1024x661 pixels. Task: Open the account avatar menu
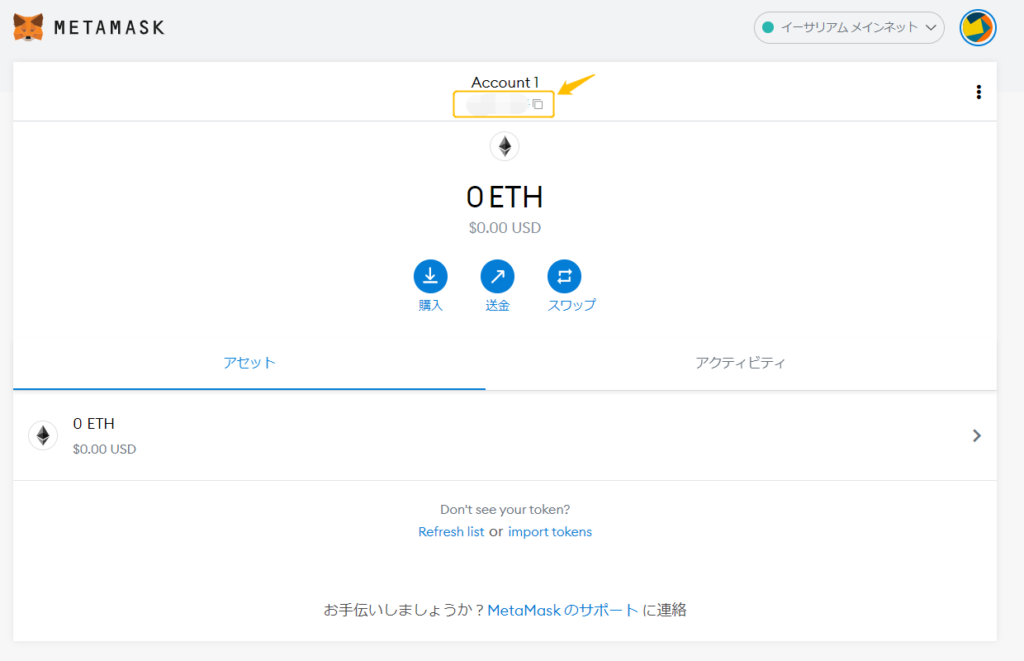(978, 27)
